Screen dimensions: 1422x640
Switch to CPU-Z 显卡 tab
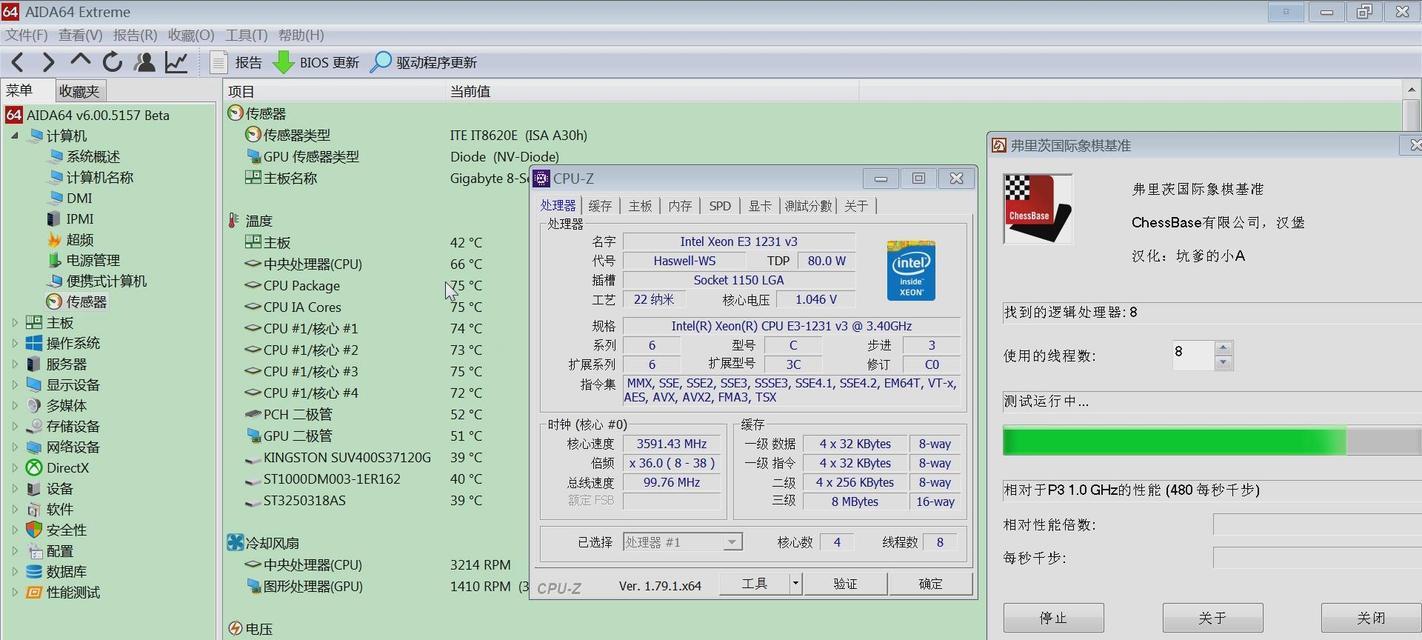tap(760, 205)
